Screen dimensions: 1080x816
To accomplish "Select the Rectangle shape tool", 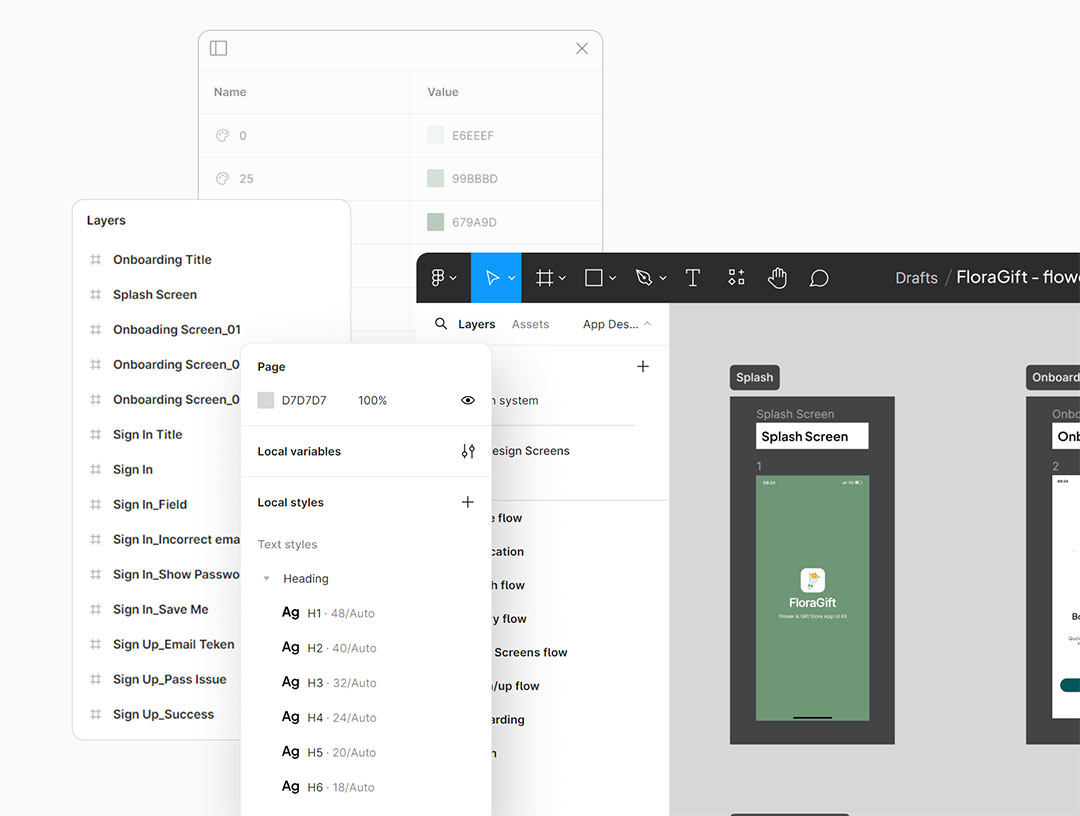I will [x=594, y=278].
